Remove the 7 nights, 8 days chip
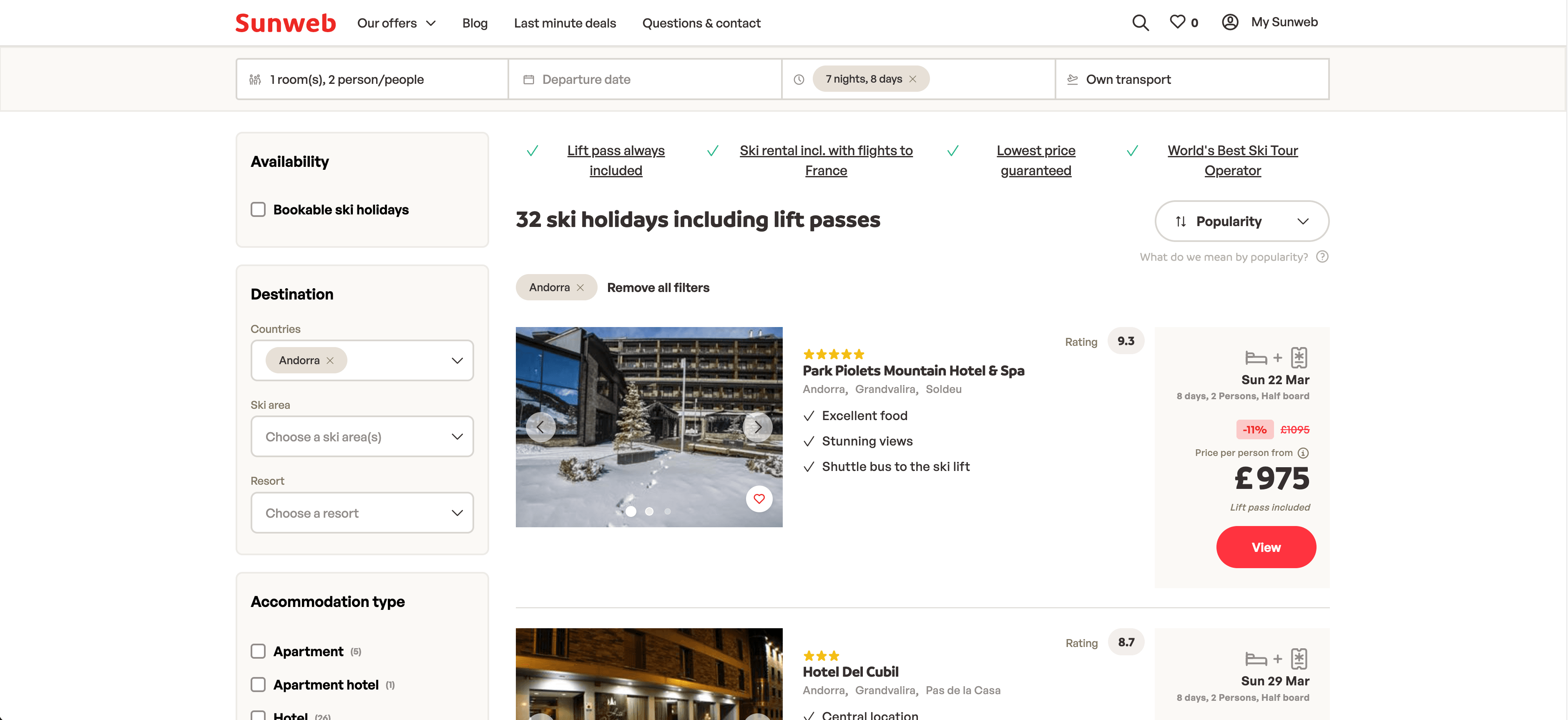The width and height of the screenshot is (1568, 720). click(912, 79)
